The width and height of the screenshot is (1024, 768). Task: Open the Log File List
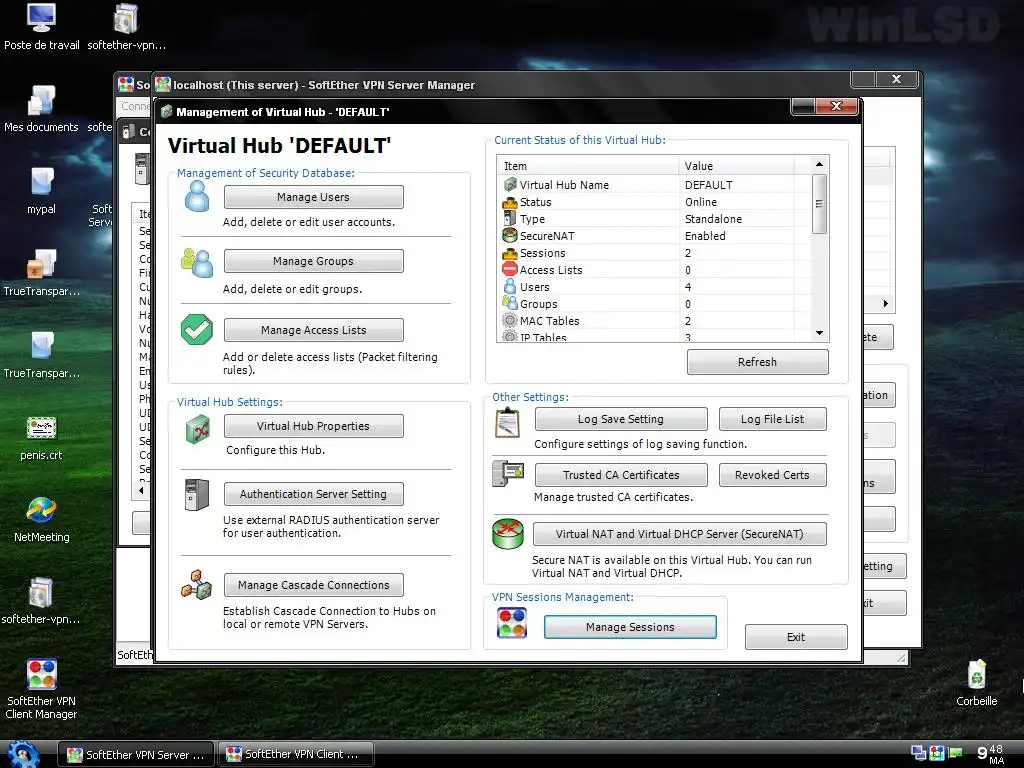(773, 419)
